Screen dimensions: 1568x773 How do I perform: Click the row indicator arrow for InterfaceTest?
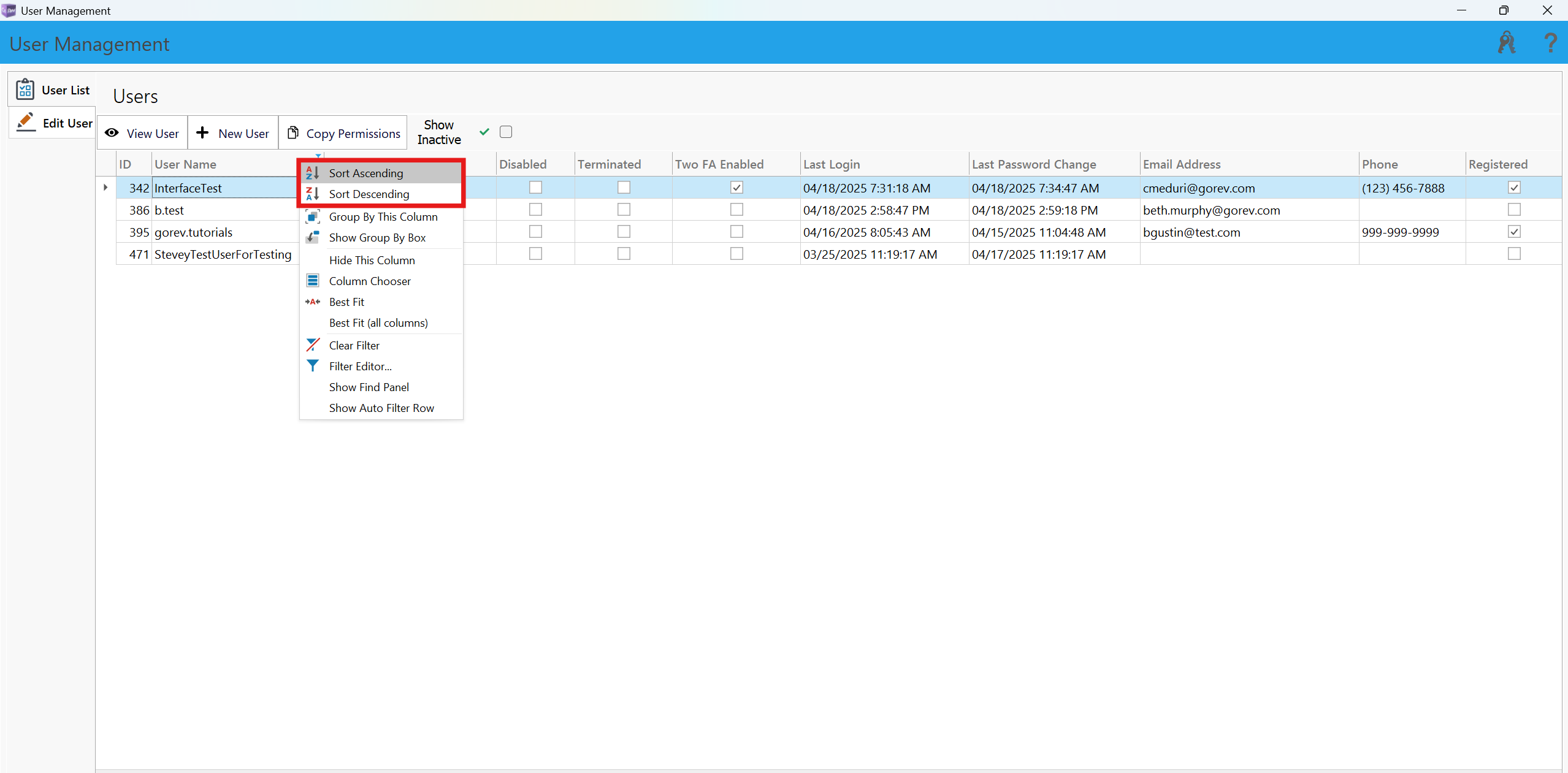click(x=105, y=188)
